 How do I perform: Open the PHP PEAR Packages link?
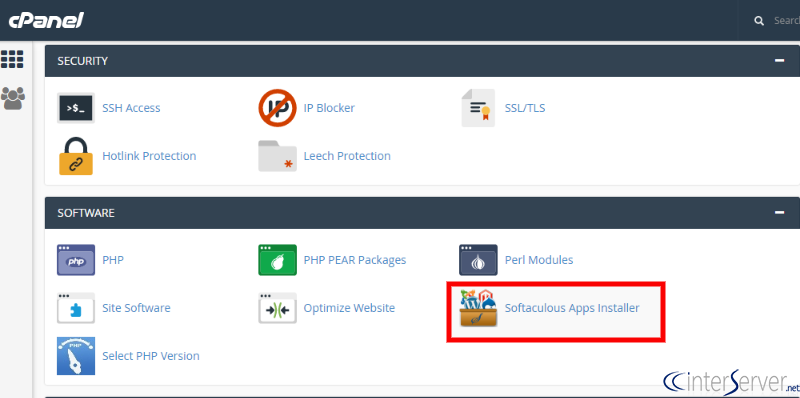pyautogui.click(x=355, y=260)
